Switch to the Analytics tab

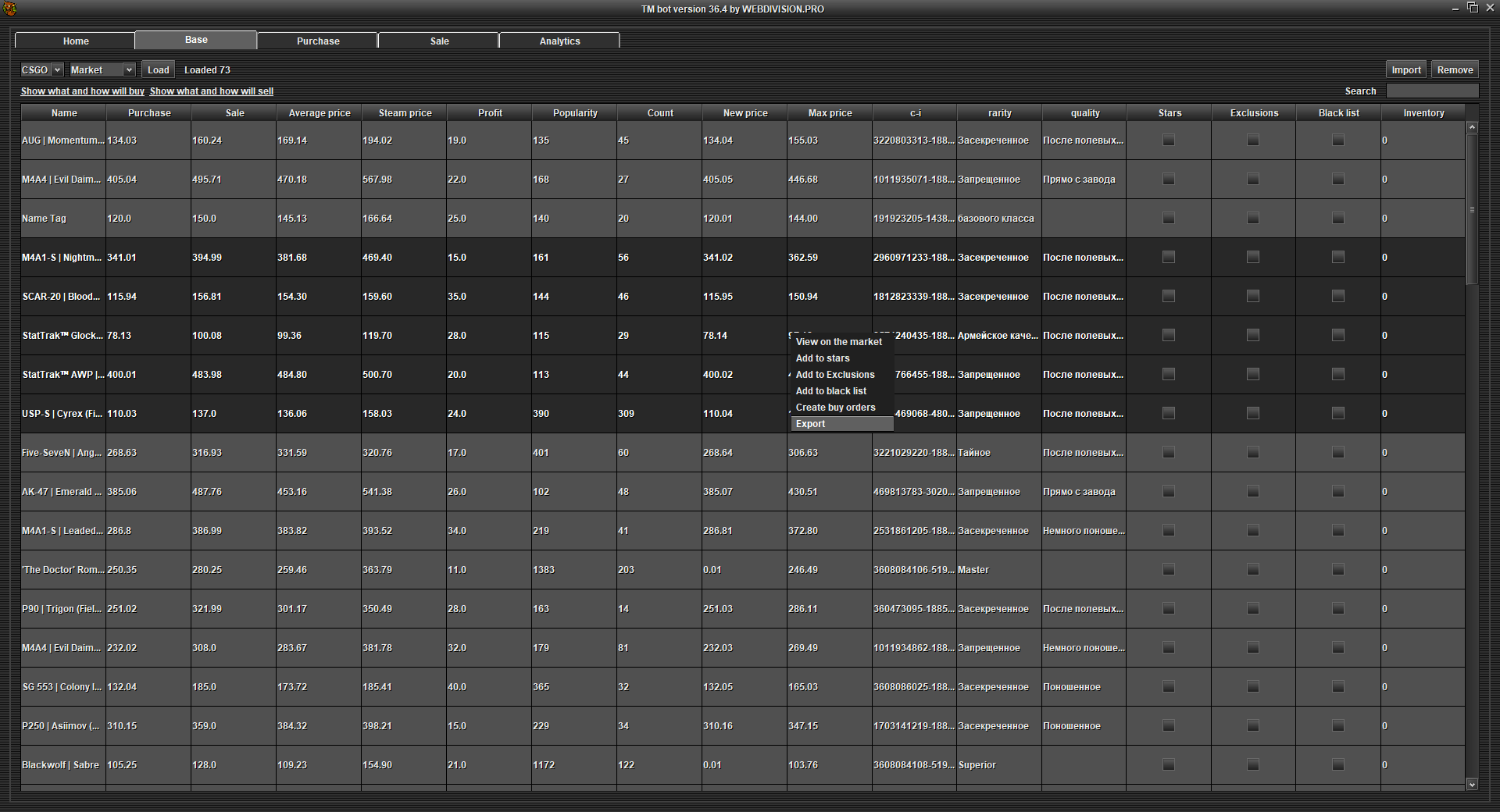559,41
